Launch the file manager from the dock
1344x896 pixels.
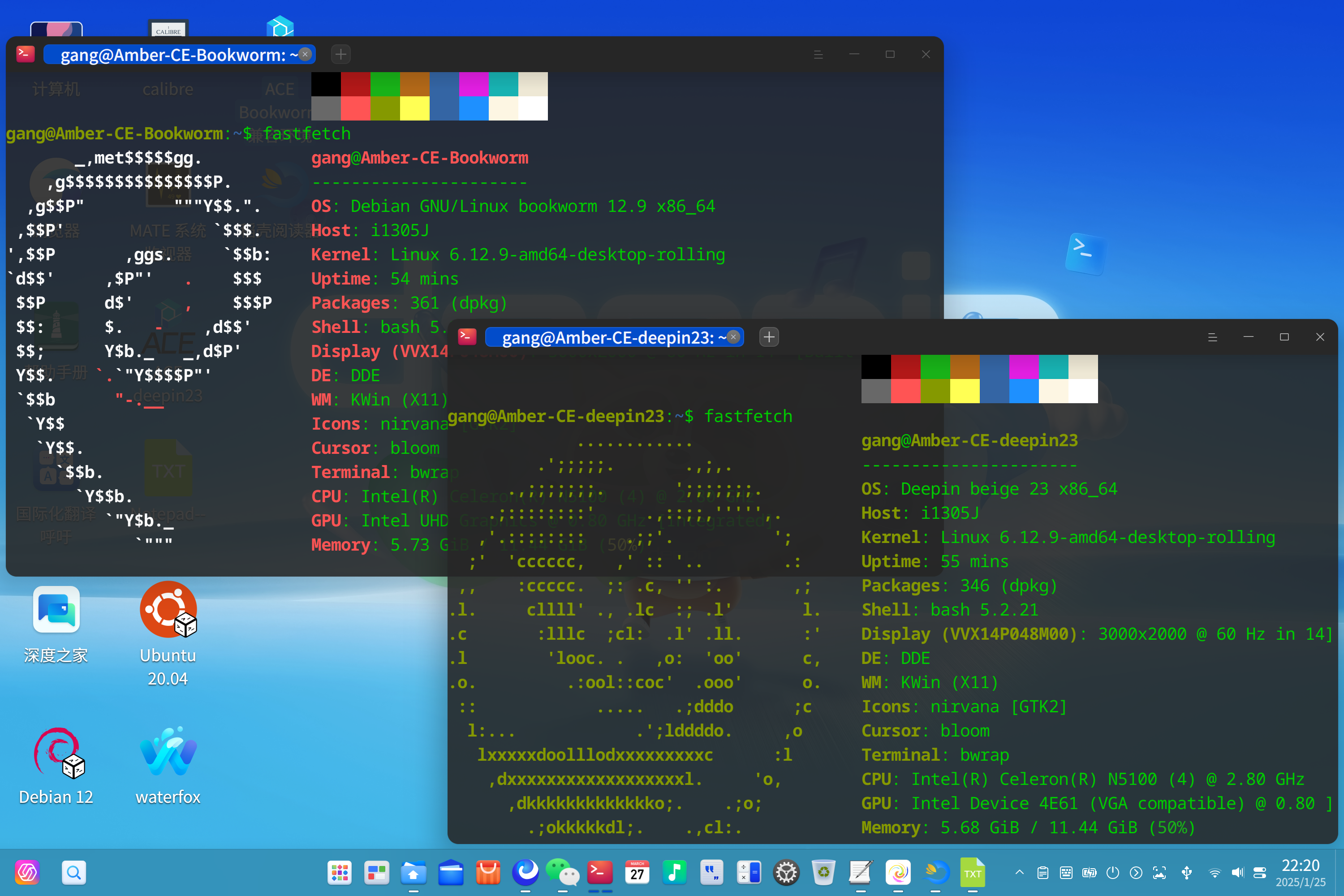pos(414,873)
